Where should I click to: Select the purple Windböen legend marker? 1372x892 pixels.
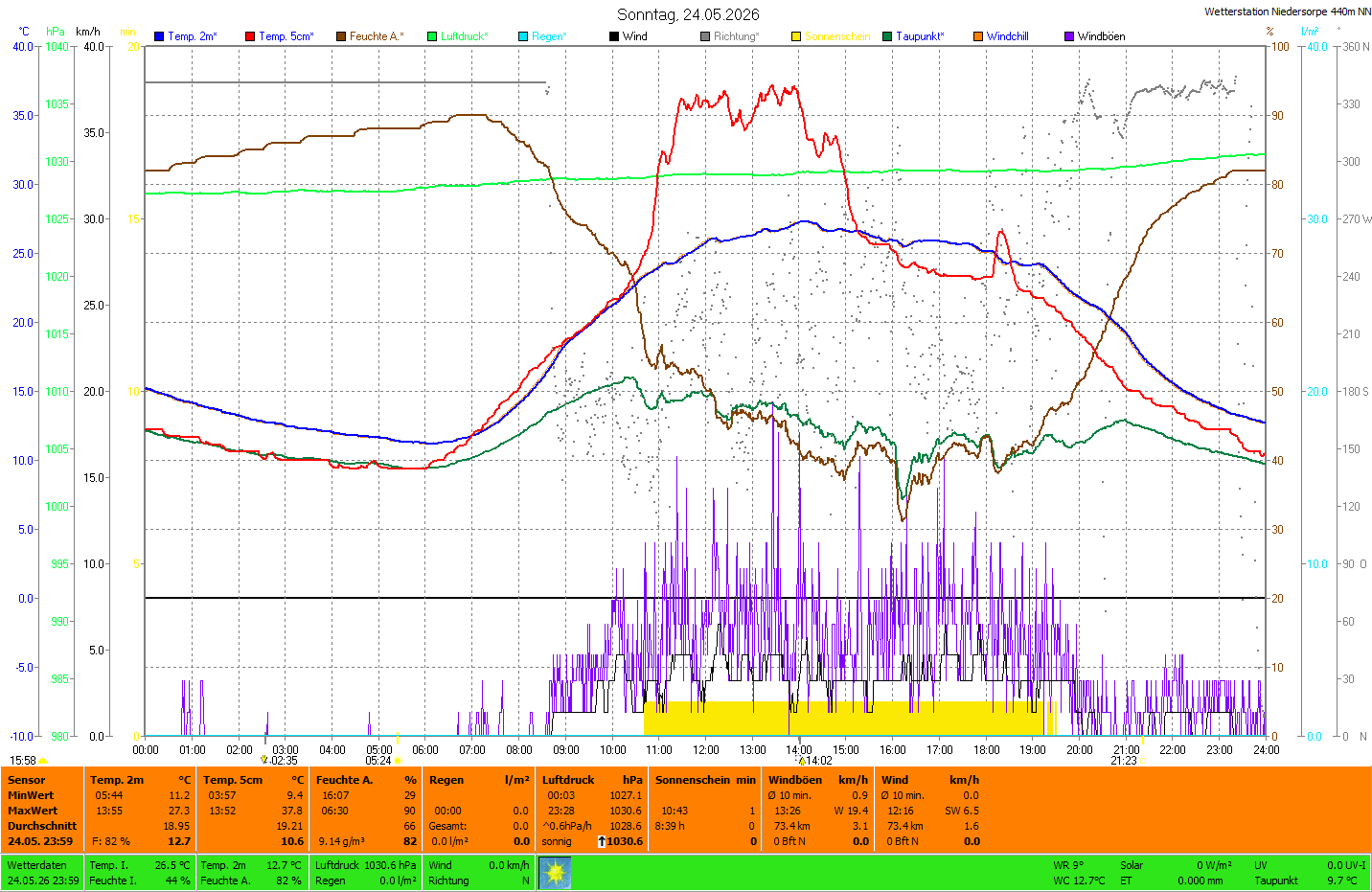pos(1069,36)
